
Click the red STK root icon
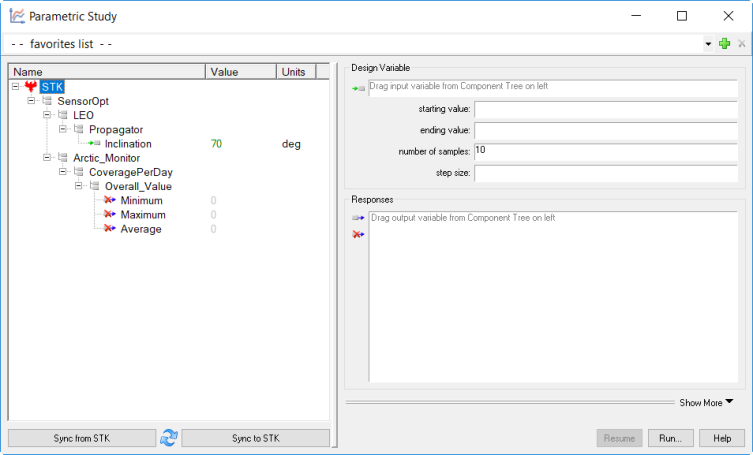(x=31, y=87)
